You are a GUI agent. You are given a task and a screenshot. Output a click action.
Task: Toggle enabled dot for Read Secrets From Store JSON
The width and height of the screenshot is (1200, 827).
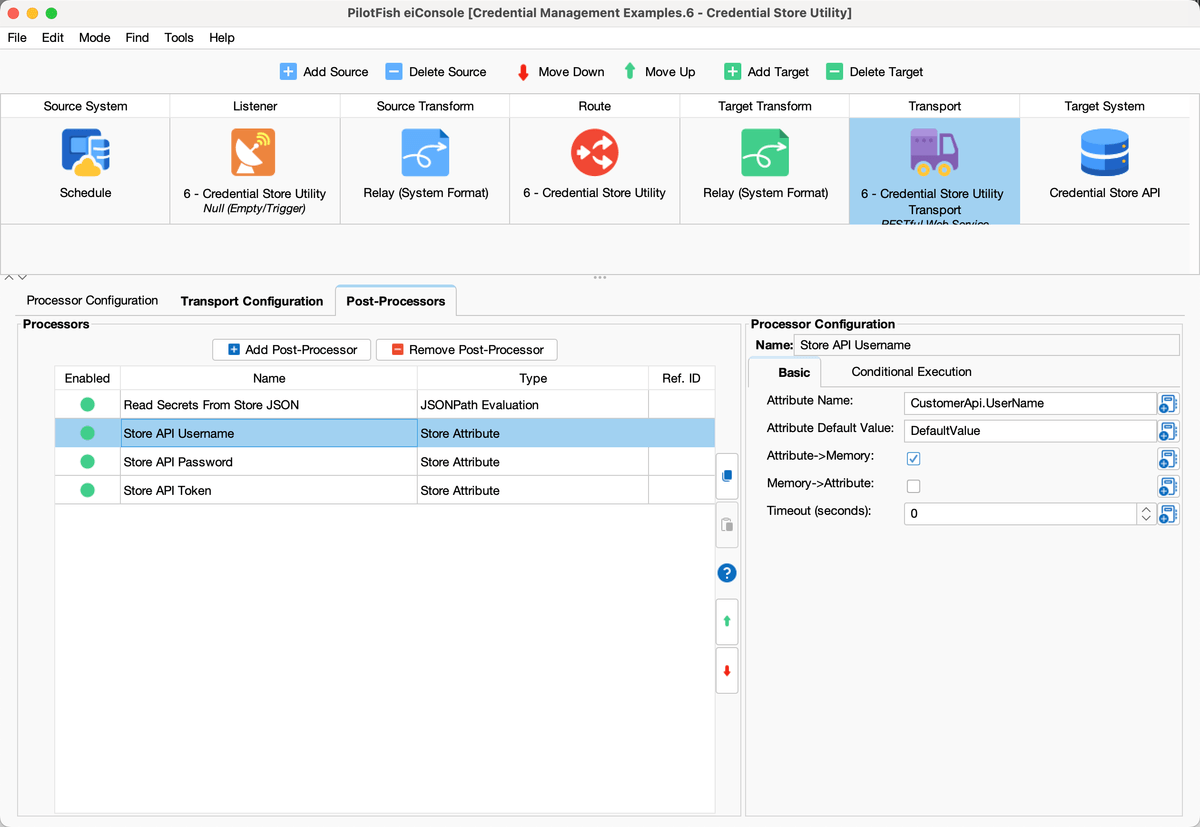tap(87, 405)
